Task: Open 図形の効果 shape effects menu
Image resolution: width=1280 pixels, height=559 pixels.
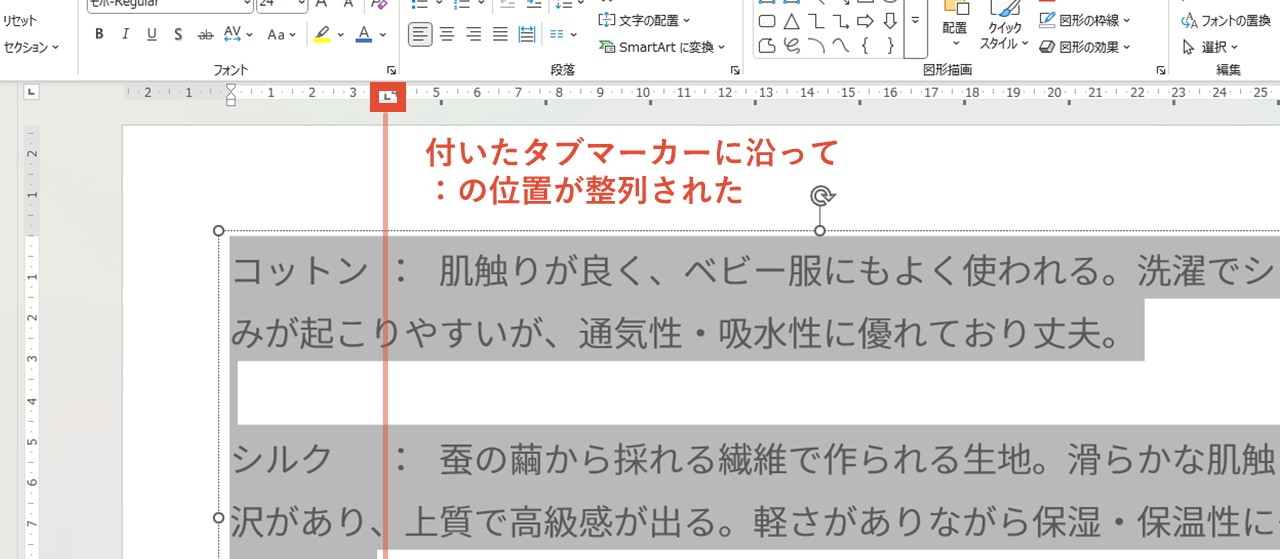Action: point(1085,47)
